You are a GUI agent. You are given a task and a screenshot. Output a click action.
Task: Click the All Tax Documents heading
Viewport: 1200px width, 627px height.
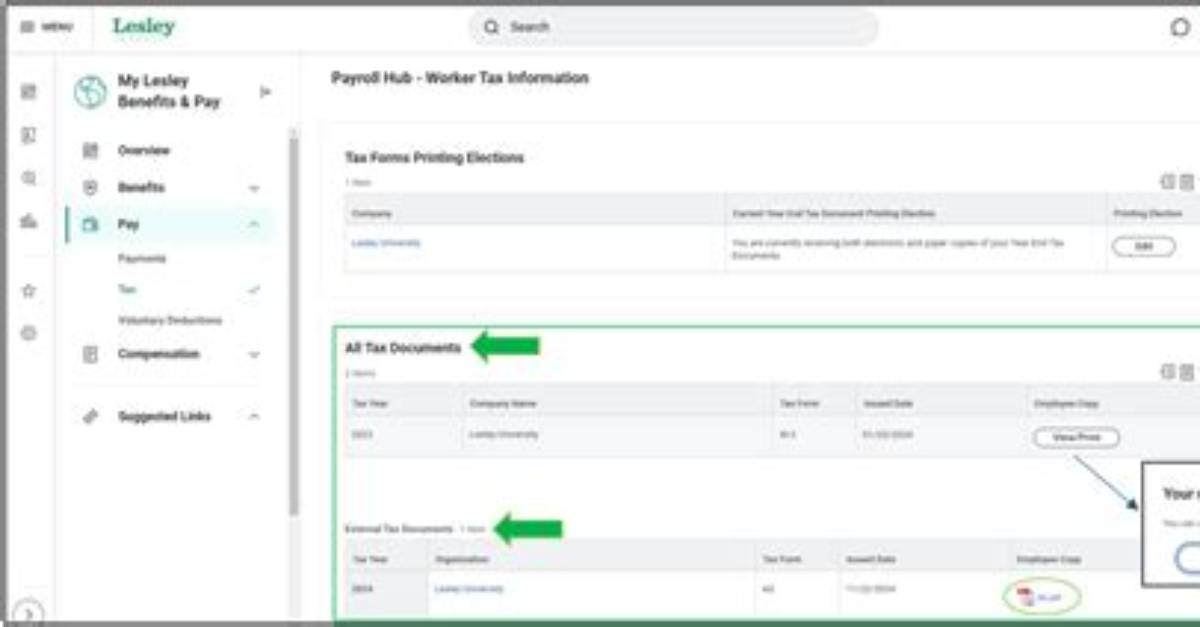tap(403, 348)
